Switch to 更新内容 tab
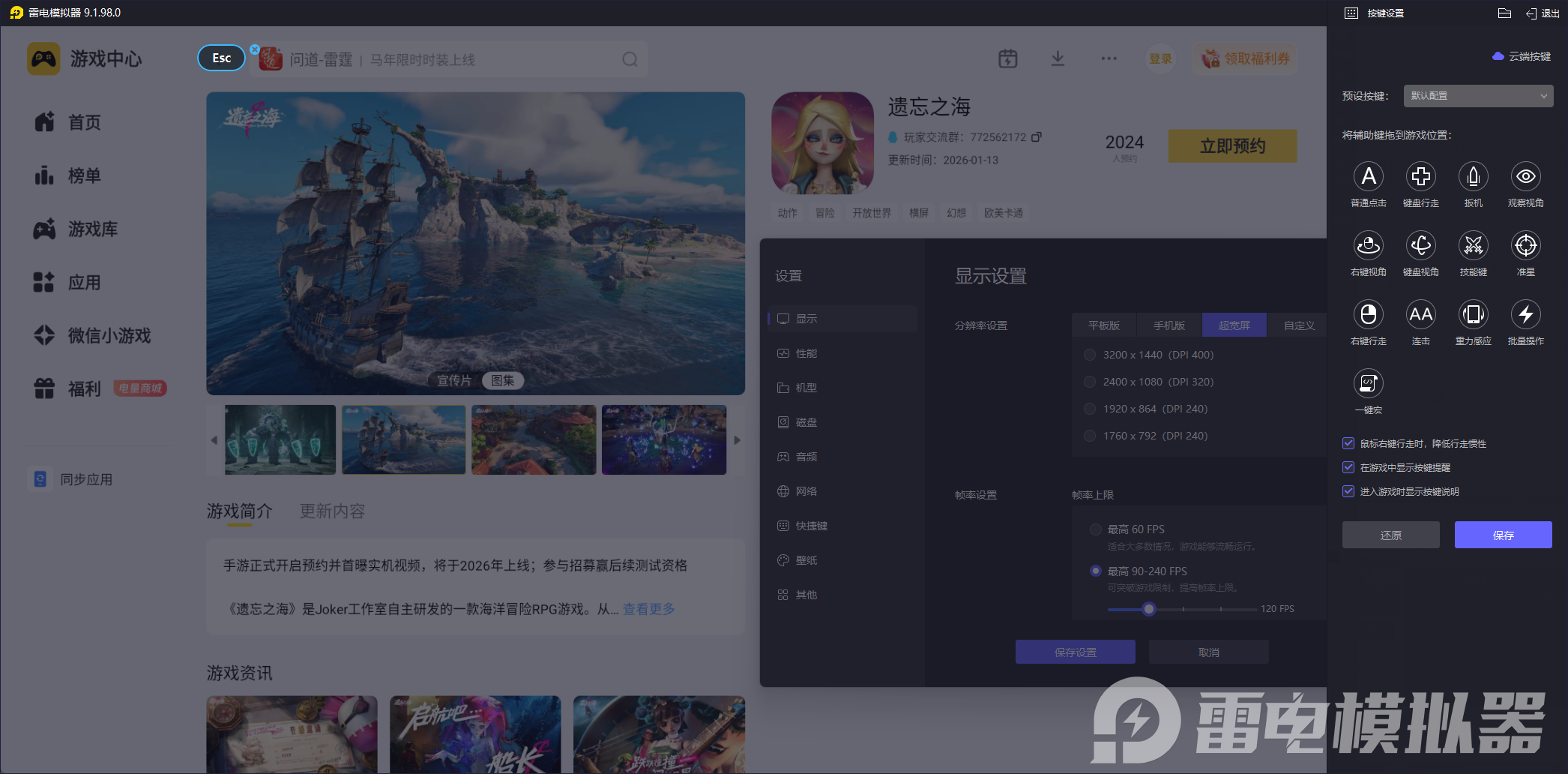 (x=333, y=511)
